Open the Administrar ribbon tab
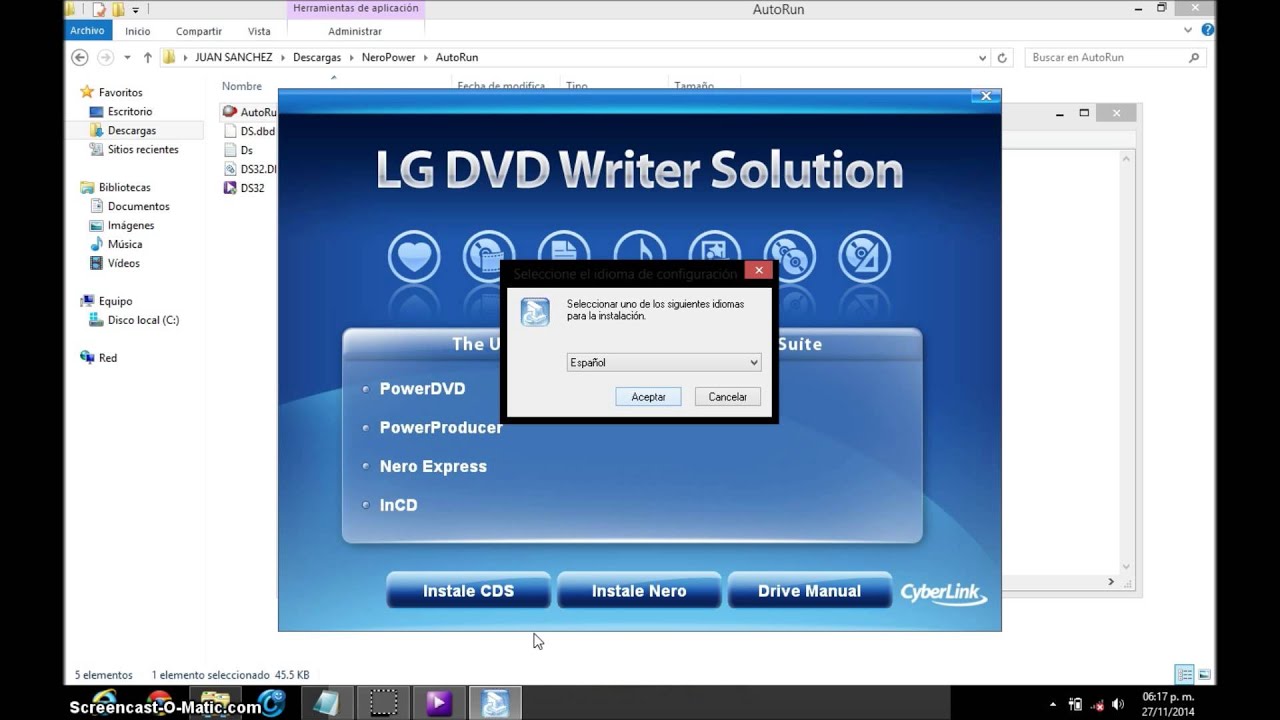This screenshot has width=1280, height=720. click(x=355, y=31)
